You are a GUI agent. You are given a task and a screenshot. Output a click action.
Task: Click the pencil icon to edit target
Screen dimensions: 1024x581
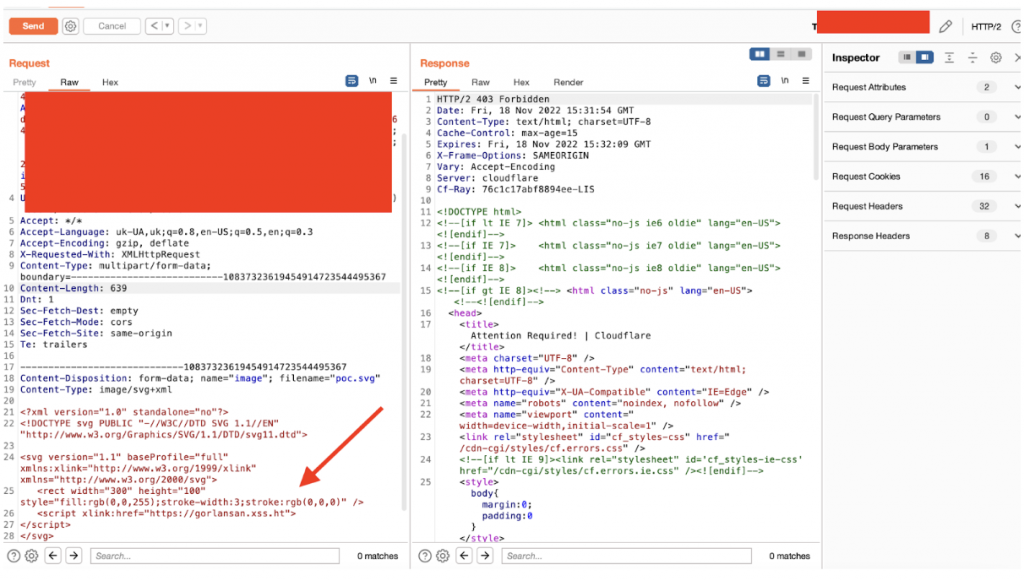[x=945, y=26]
